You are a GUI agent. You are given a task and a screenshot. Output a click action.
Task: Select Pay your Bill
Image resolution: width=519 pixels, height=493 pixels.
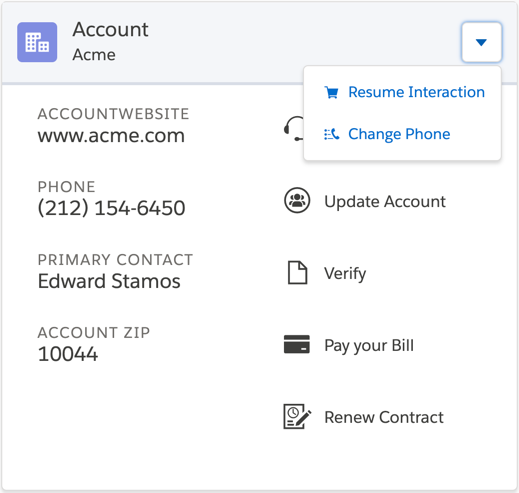coord(369,345)
